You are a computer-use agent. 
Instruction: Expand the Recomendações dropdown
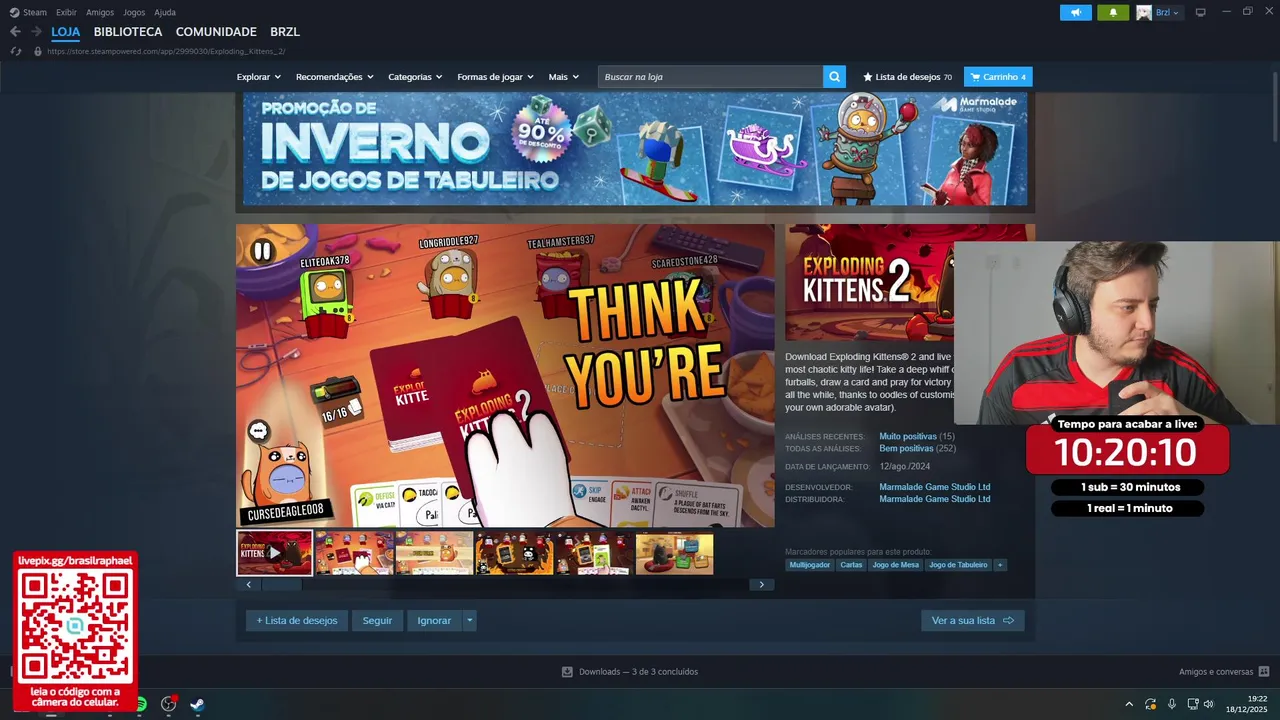(335, 77)
